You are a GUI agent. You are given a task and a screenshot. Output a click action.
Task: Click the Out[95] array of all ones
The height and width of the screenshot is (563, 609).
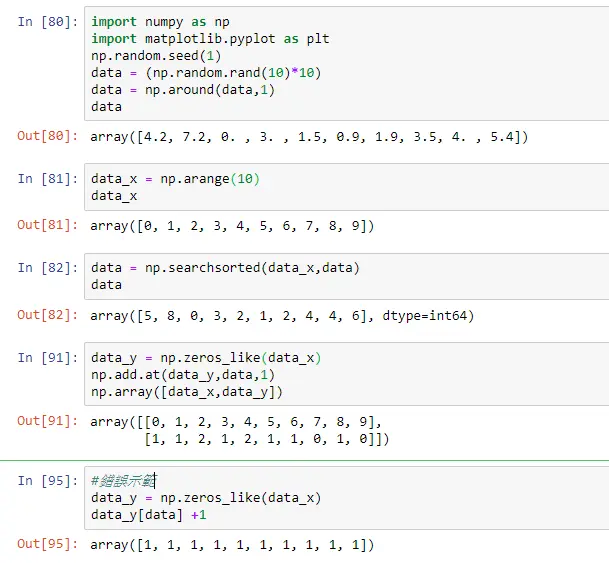tap(232, 545)
